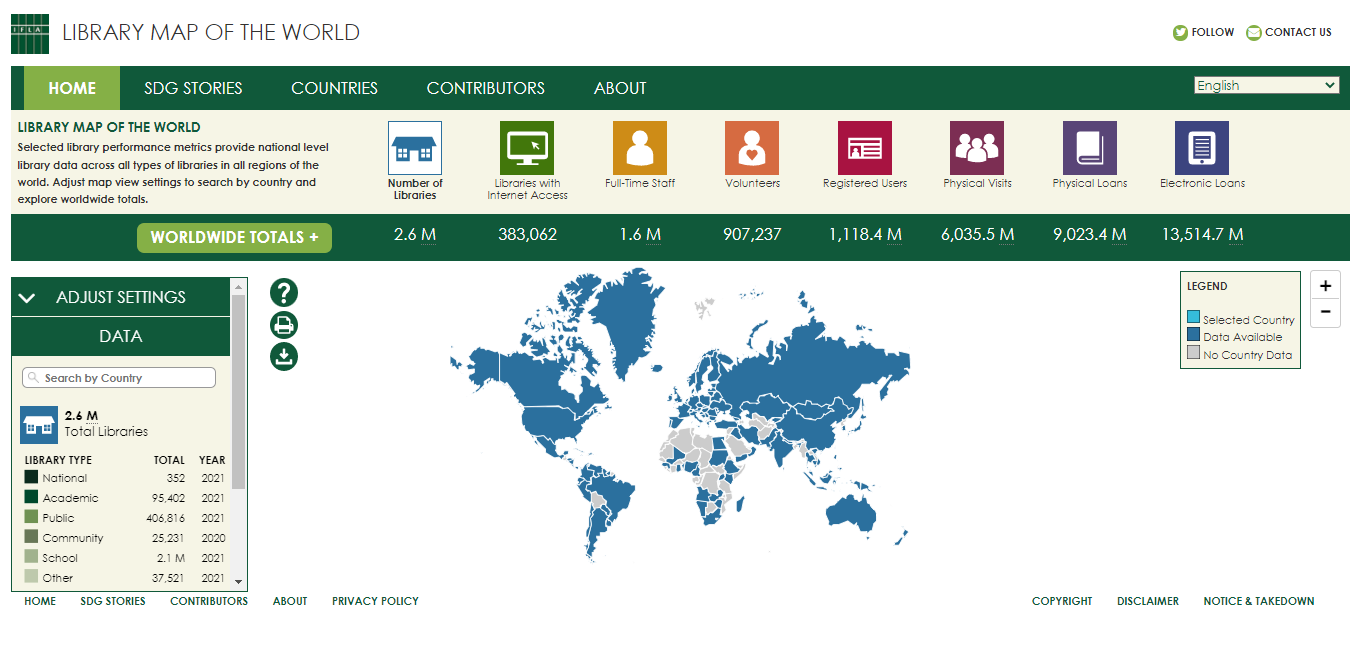Click the Public library type color swatch
The width and height of the screenshot is (1361, 655).
pyautogui.click(x=31, y=517)
